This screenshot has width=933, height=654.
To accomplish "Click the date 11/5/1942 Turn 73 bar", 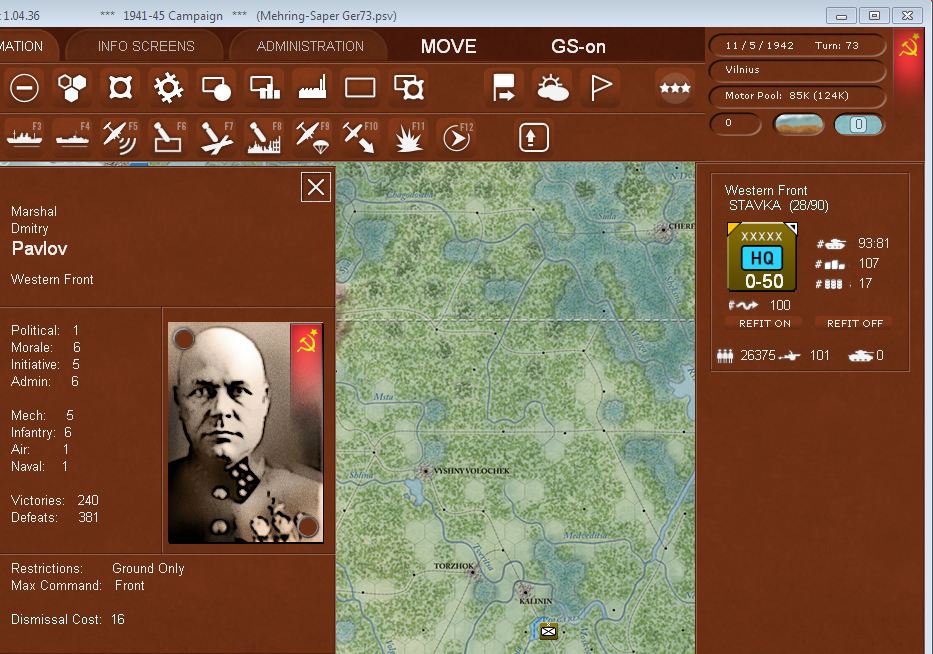I will [796, 45].
